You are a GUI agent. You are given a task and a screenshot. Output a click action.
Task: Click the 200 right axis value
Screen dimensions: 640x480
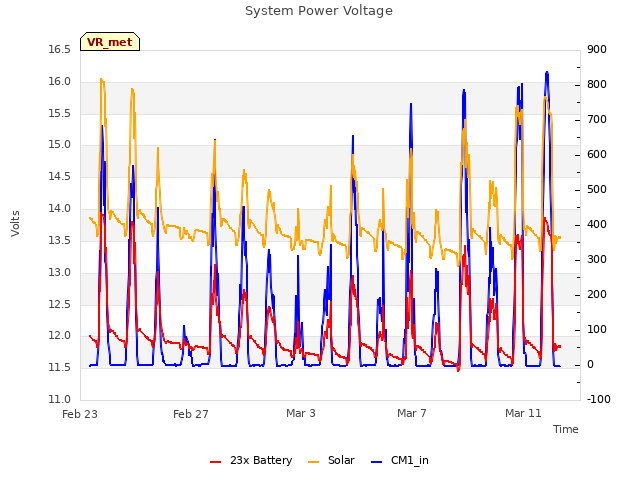597,295
